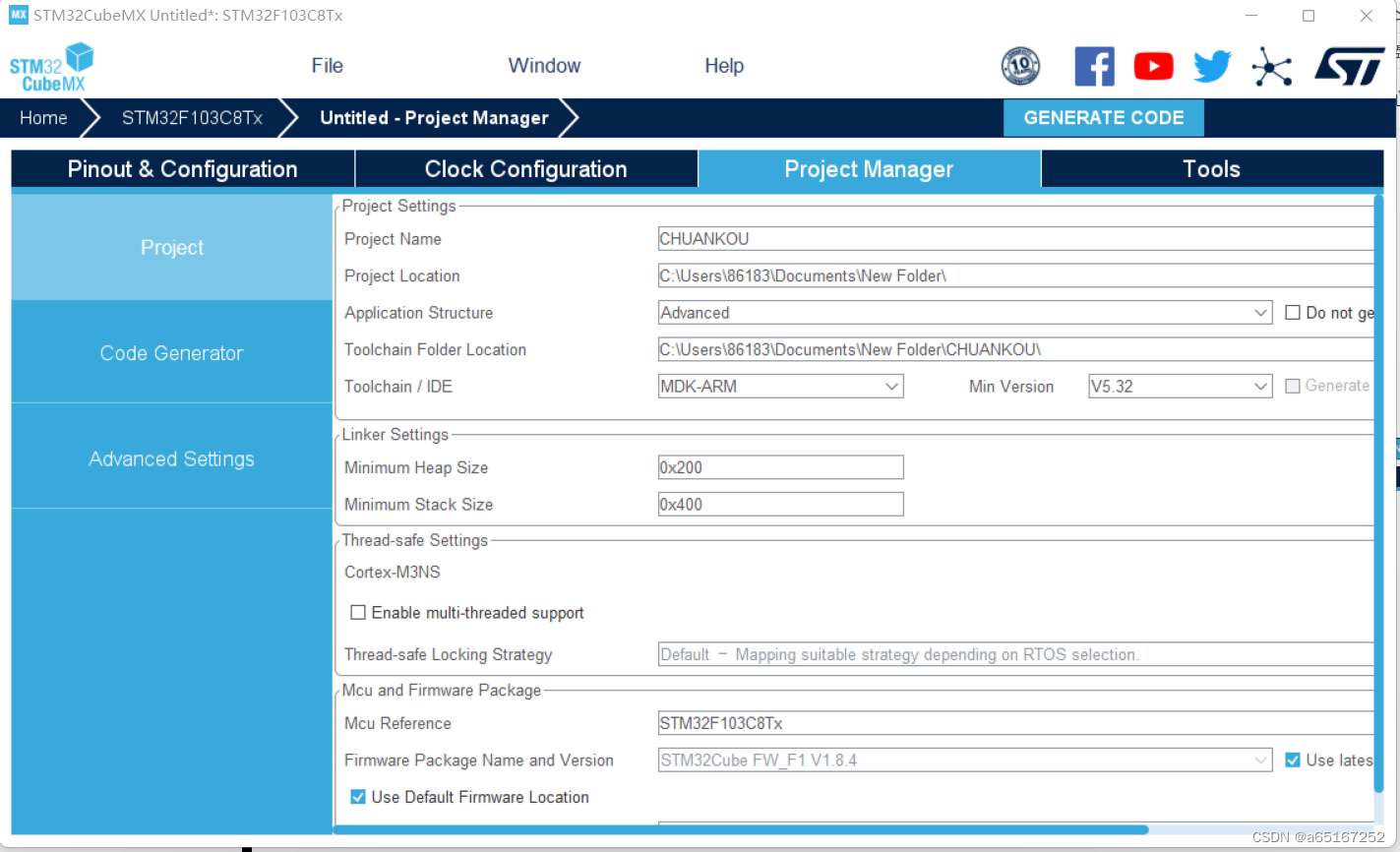Click the Mcu and Firmware Package label
This screenshot has width=1400, height=852.
(x=441, y=690)
